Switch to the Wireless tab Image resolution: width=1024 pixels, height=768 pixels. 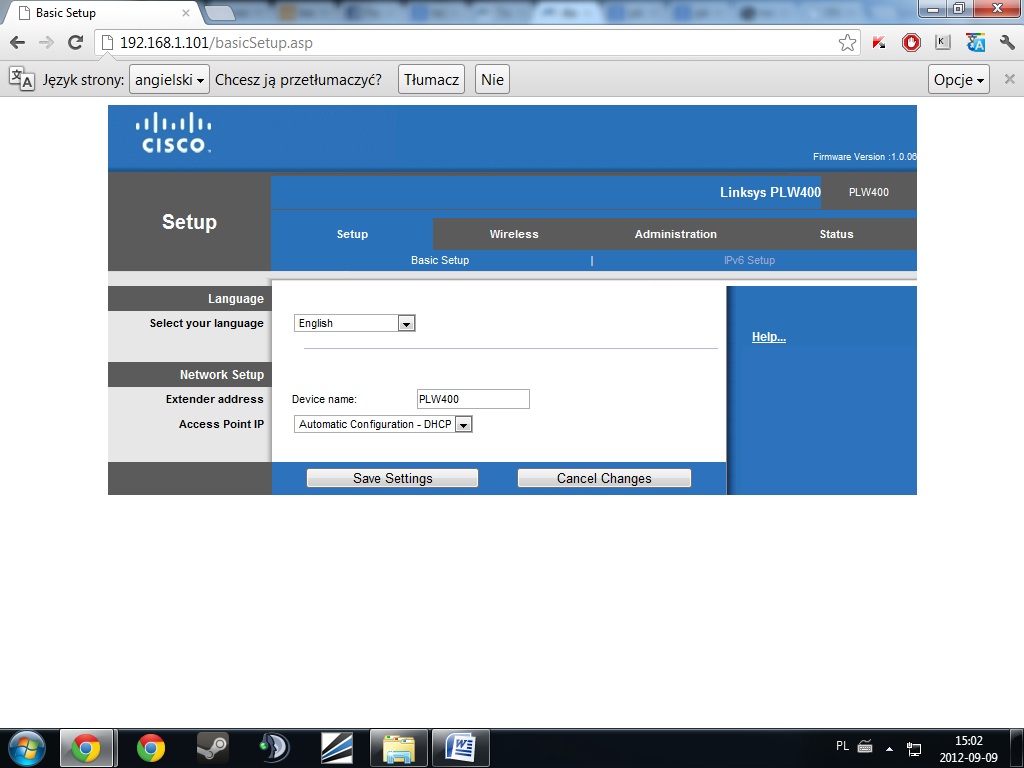pos(514,234)
